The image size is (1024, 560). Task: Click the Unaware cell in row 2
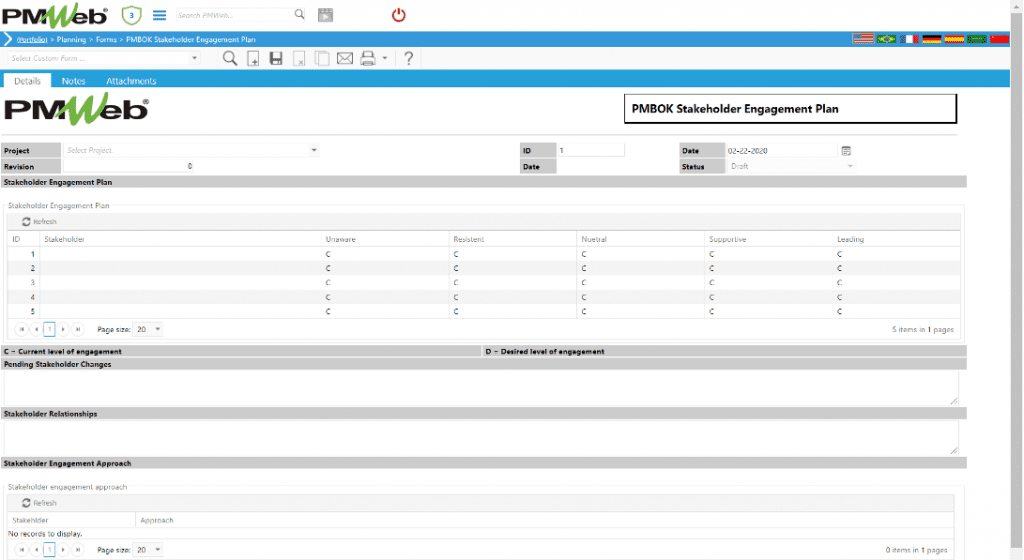click(x=385, y=268)
